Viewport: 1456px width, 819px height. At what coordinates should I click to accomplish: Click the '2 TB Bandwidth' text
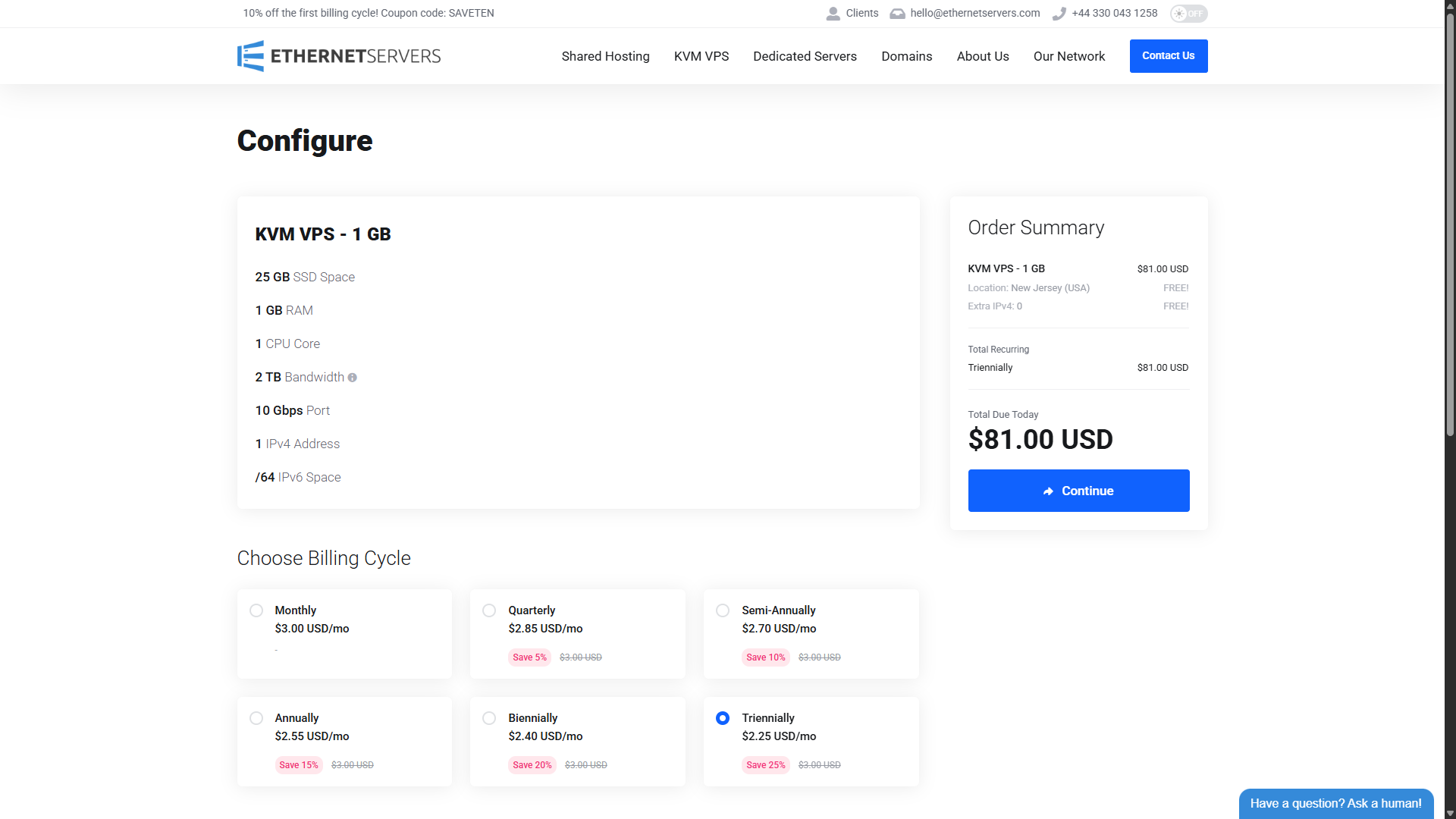300,377
